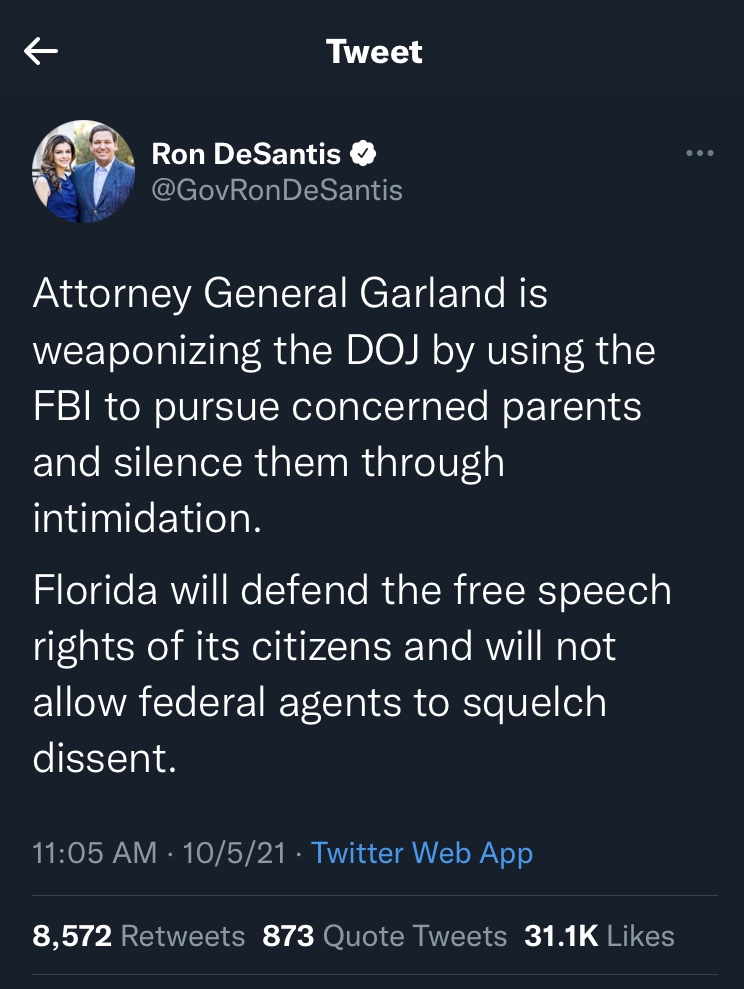Click the "Tweet" header title

tap(374, 52)
